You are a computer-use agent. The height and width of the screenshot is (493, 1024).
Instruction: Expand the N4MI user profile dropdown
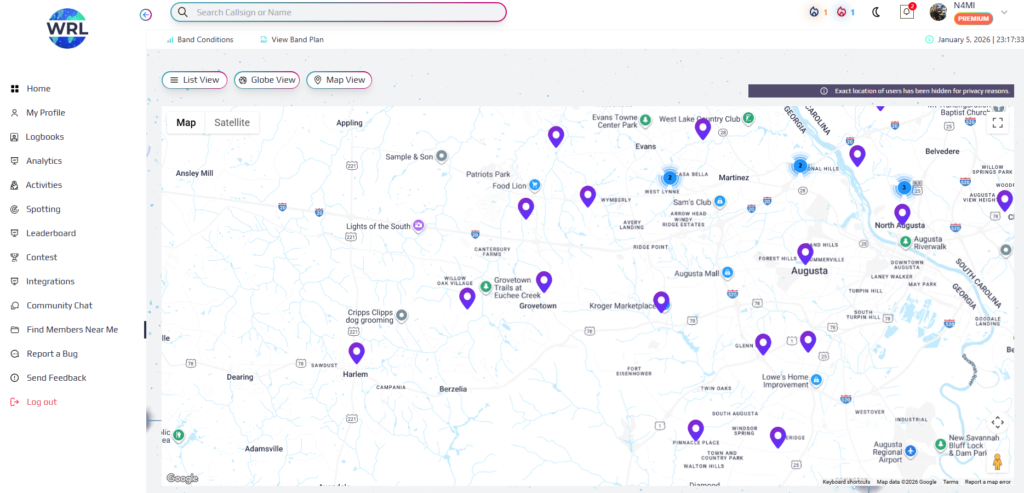(1004, 12)
